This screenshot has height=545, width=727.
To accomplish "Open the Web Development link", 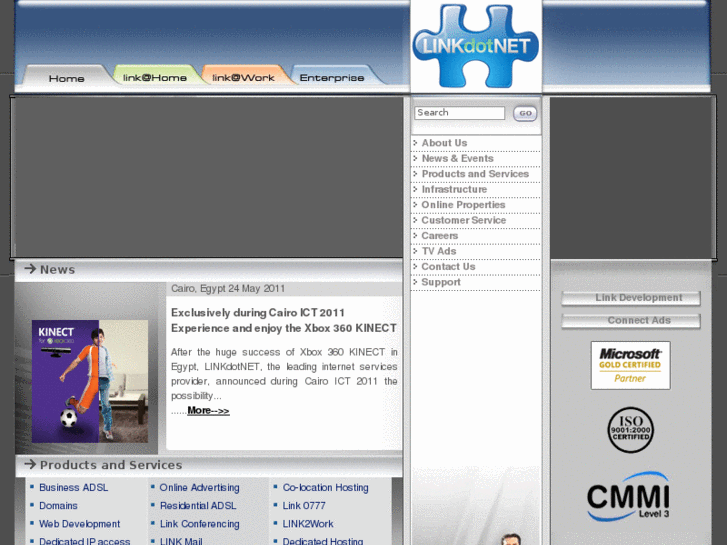I will click(x=79, y=524).
